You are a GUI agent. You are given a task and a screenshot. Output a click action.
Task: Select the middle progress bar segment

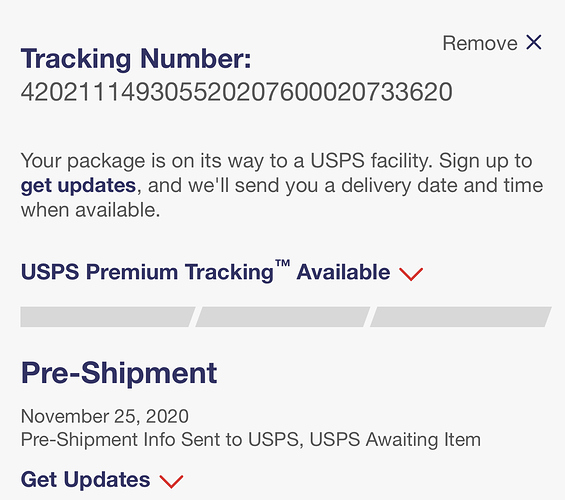tap(282, 317)
